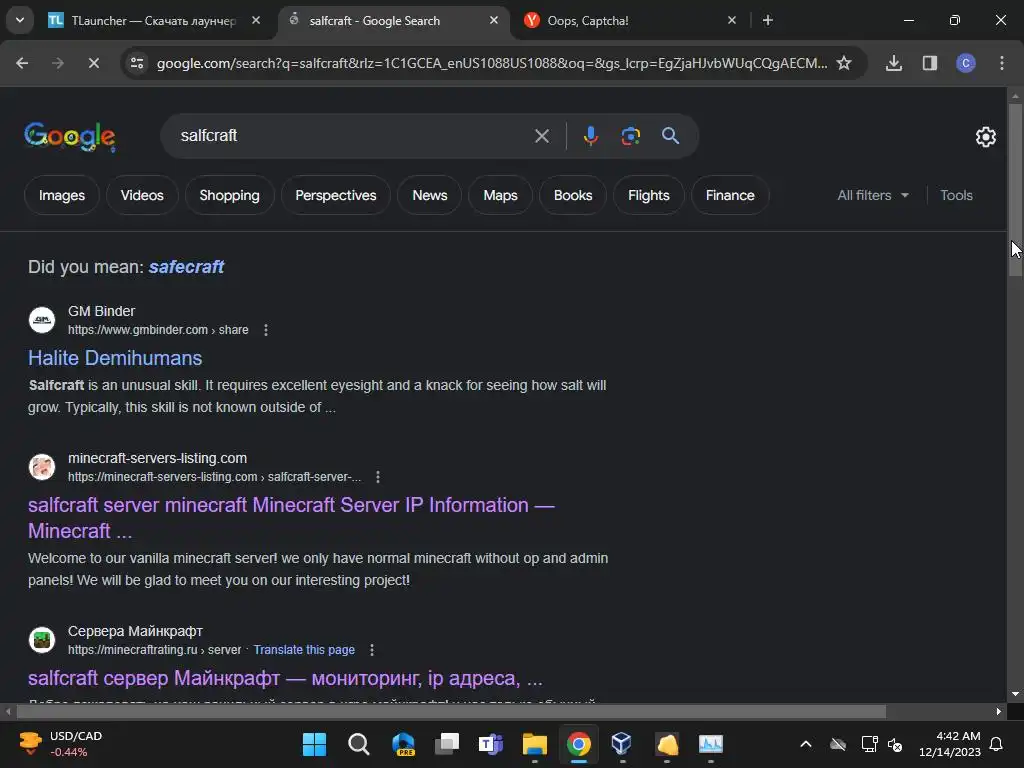Click the Google logo
Viewport: 1024px width, 768px height.
[x=70, y=136]
